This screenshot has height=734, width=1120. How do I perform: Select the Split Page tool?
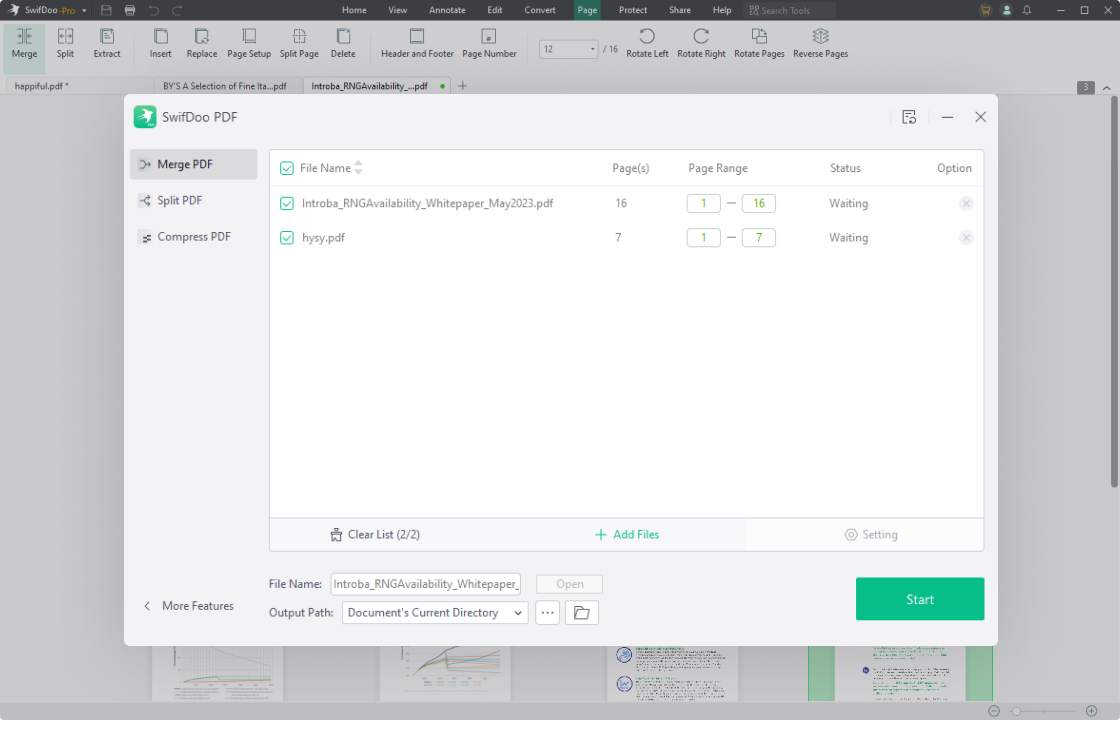(x=299, y=44)
